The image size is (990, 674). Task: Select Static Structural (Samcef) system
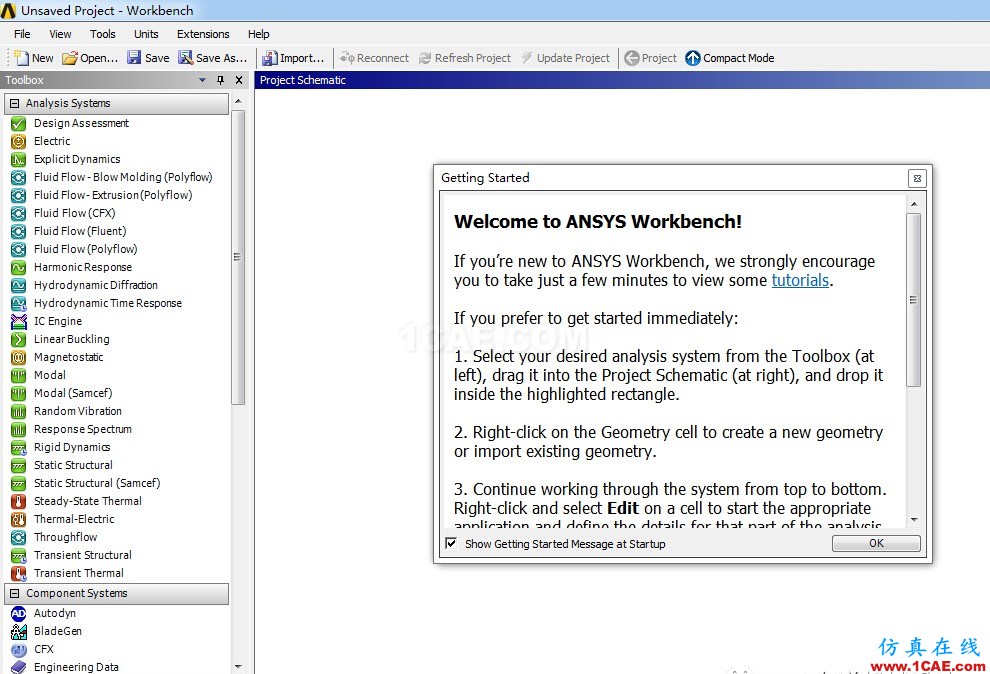97,483
